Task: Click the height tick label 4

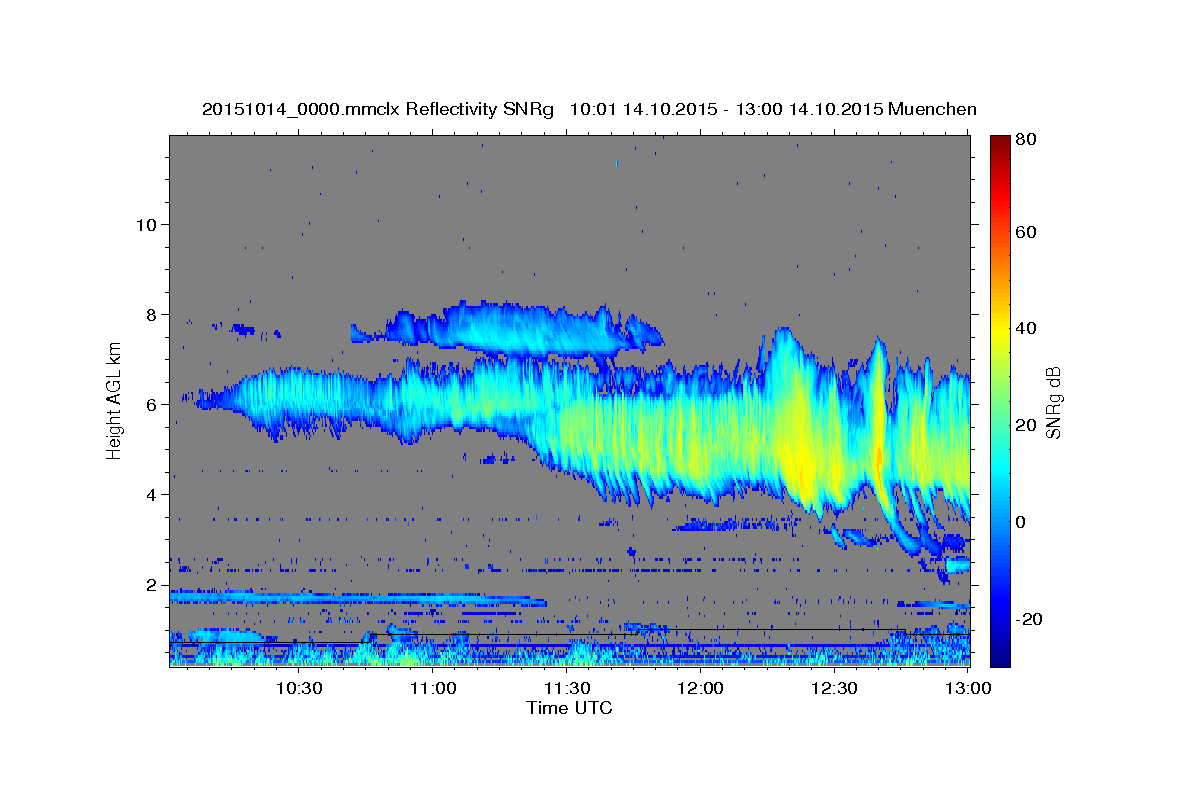Action: pyautogui.click(x=152, y=494)
